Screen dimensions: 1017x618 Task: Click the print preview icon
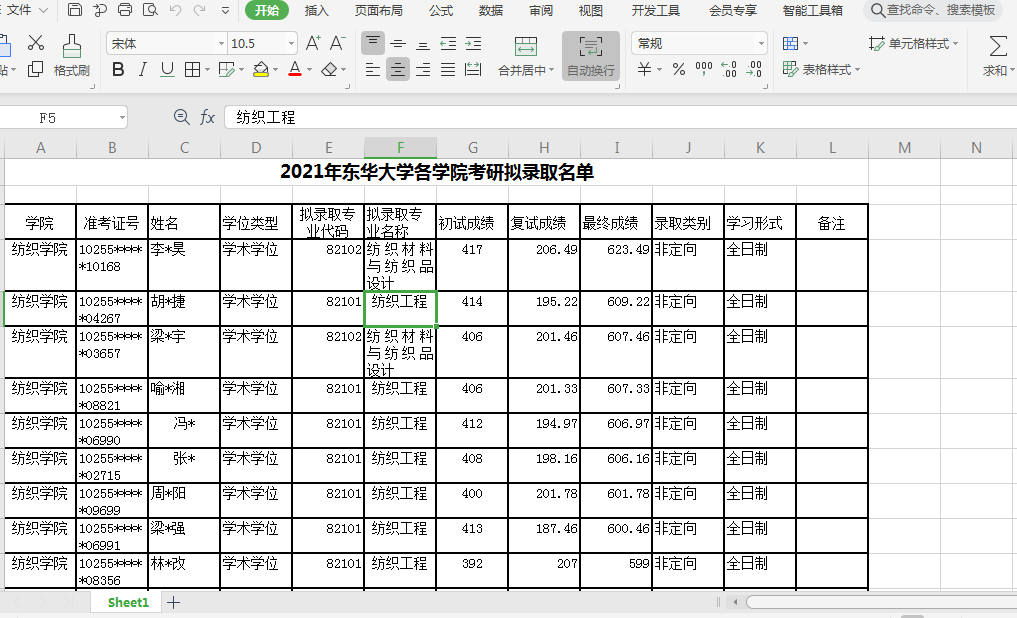coord(150,9)
